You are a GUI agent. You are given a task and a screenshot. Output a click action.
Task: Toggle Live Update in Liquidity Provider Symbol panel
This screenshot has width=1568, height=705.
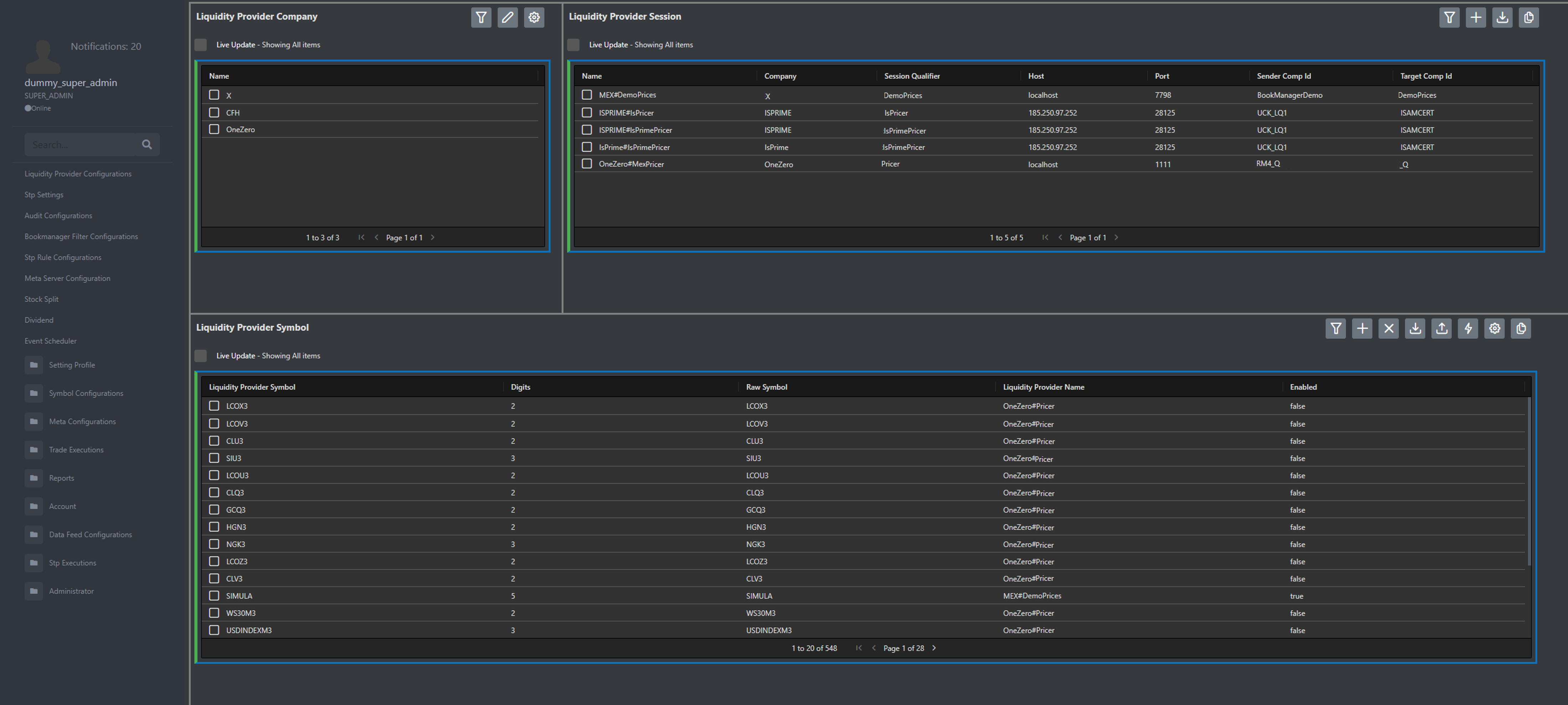tap(201, 356)
